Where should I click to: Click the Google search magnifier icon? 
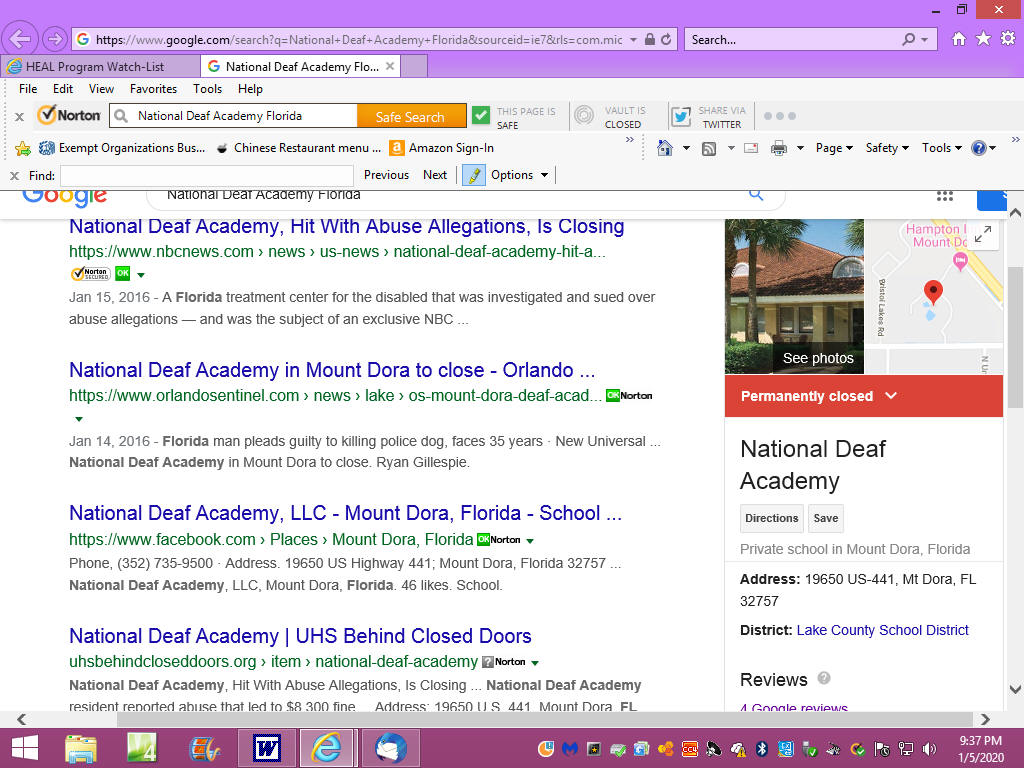756,194
